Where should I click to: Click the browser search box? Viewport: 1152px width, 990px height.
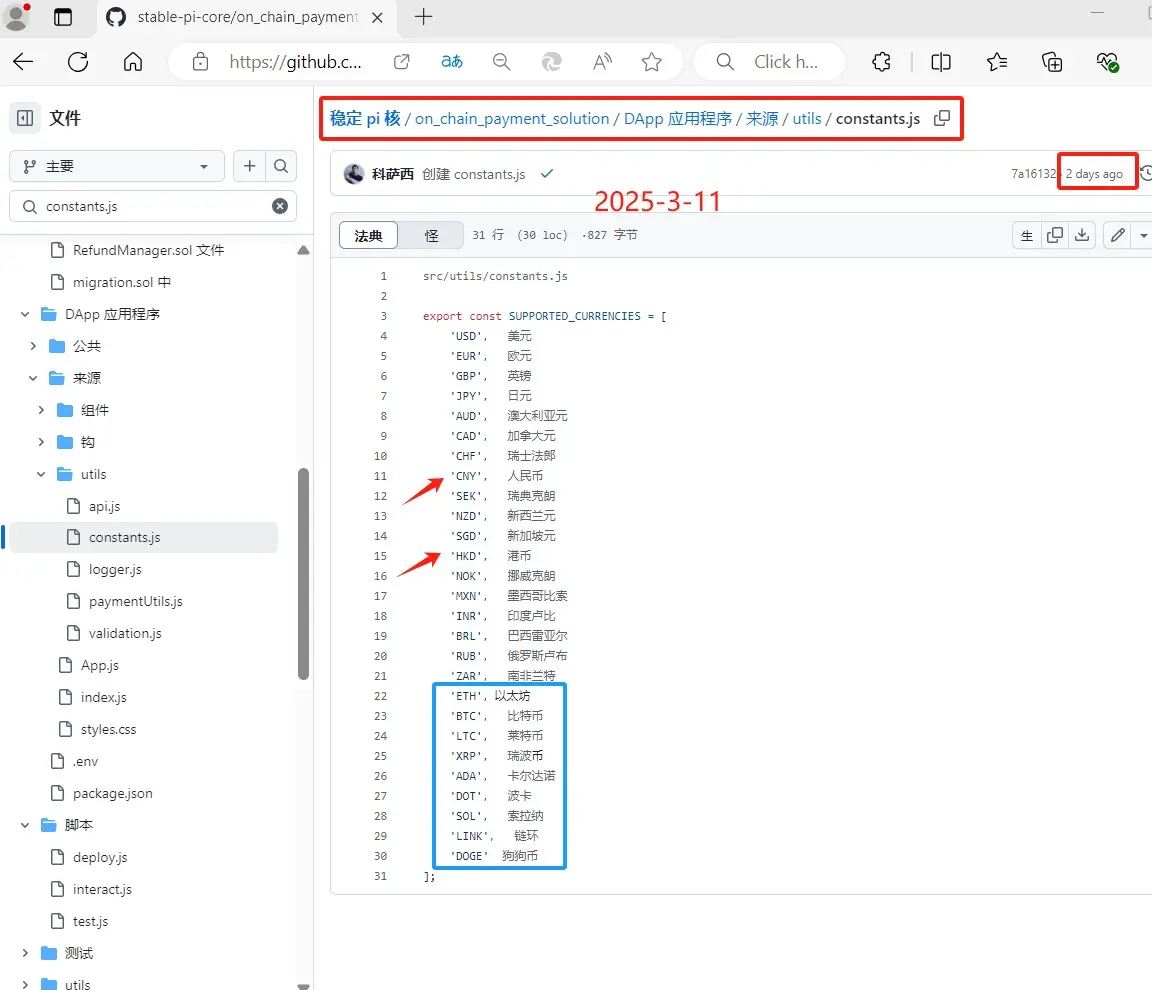pyautogui.click(x=770, y=62)
